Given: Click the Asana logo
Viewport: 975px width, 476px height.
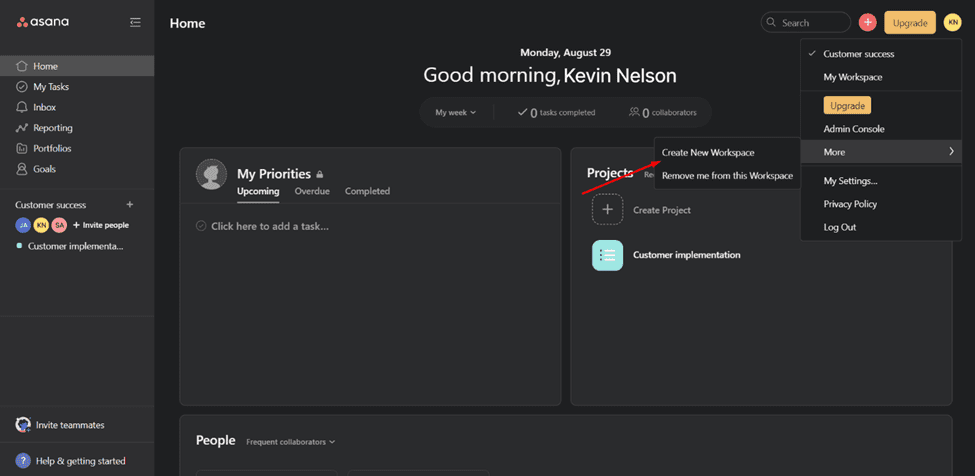Looking at the screenshot, I should pos(42,22).
